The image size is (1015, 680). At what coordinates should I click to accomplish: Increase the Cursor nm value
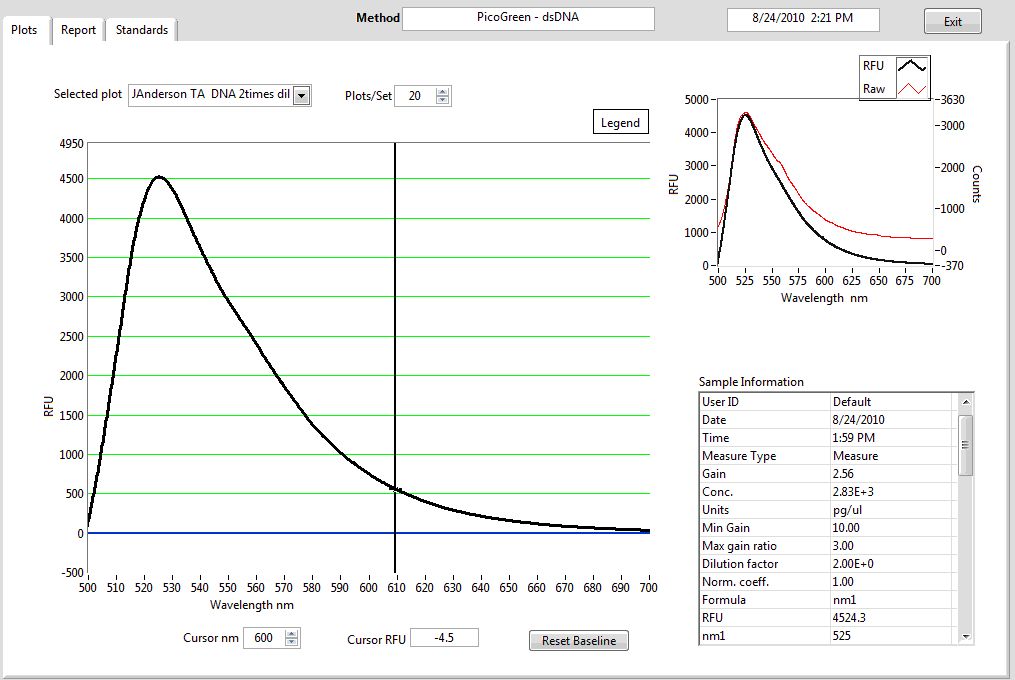coord(291,633)
